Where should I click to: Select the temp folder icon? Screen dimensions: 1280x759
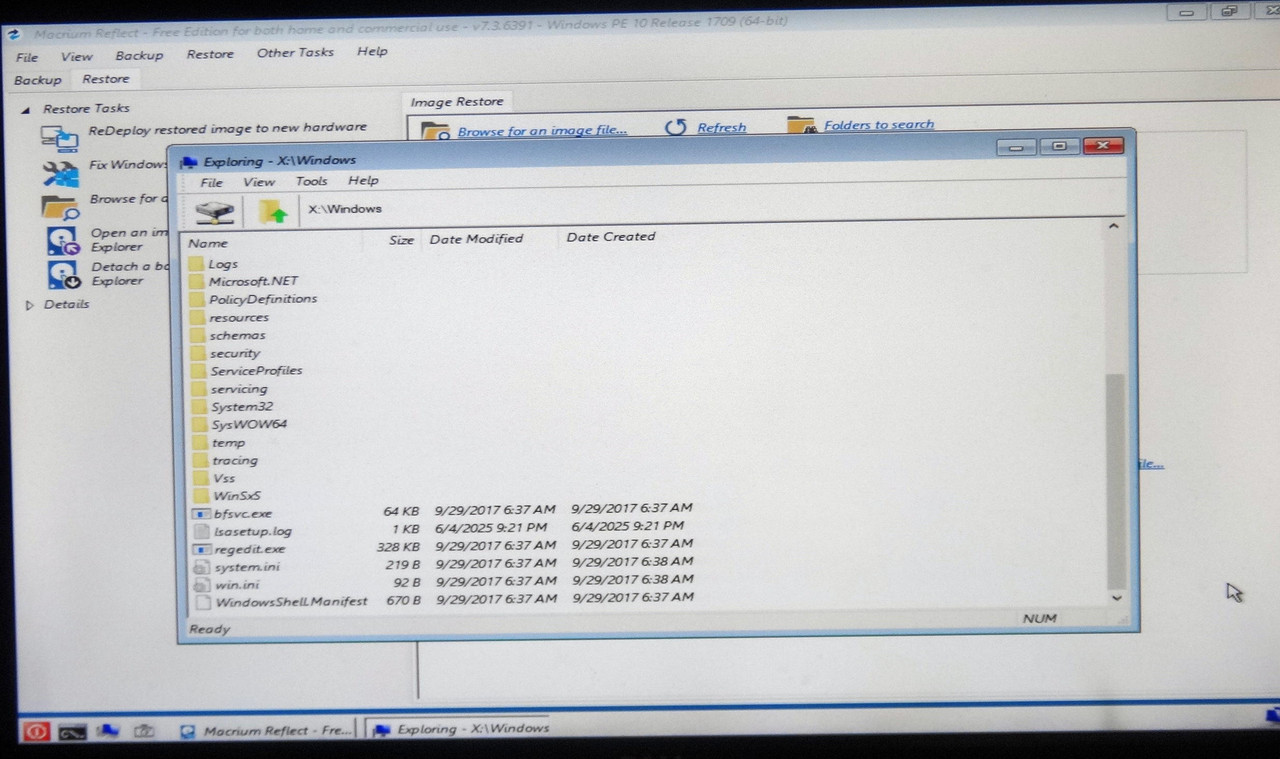199,443
